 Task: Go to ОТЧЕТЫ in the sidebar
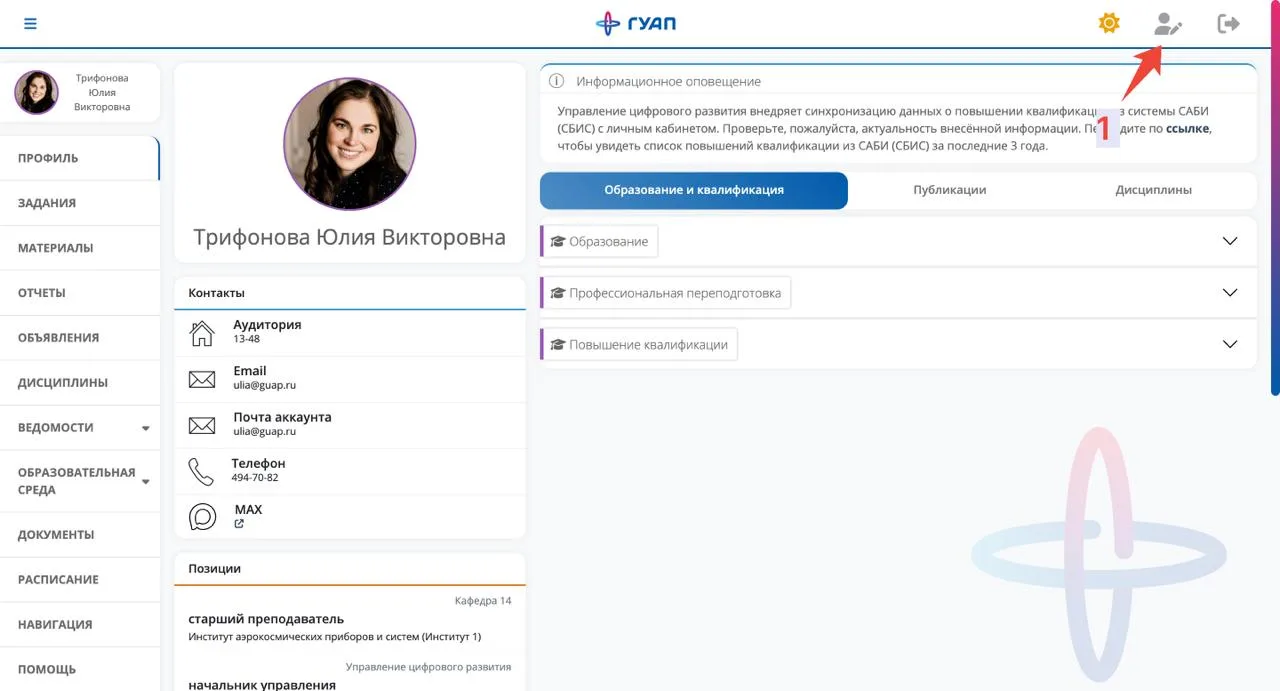click(x=80, y=293)
